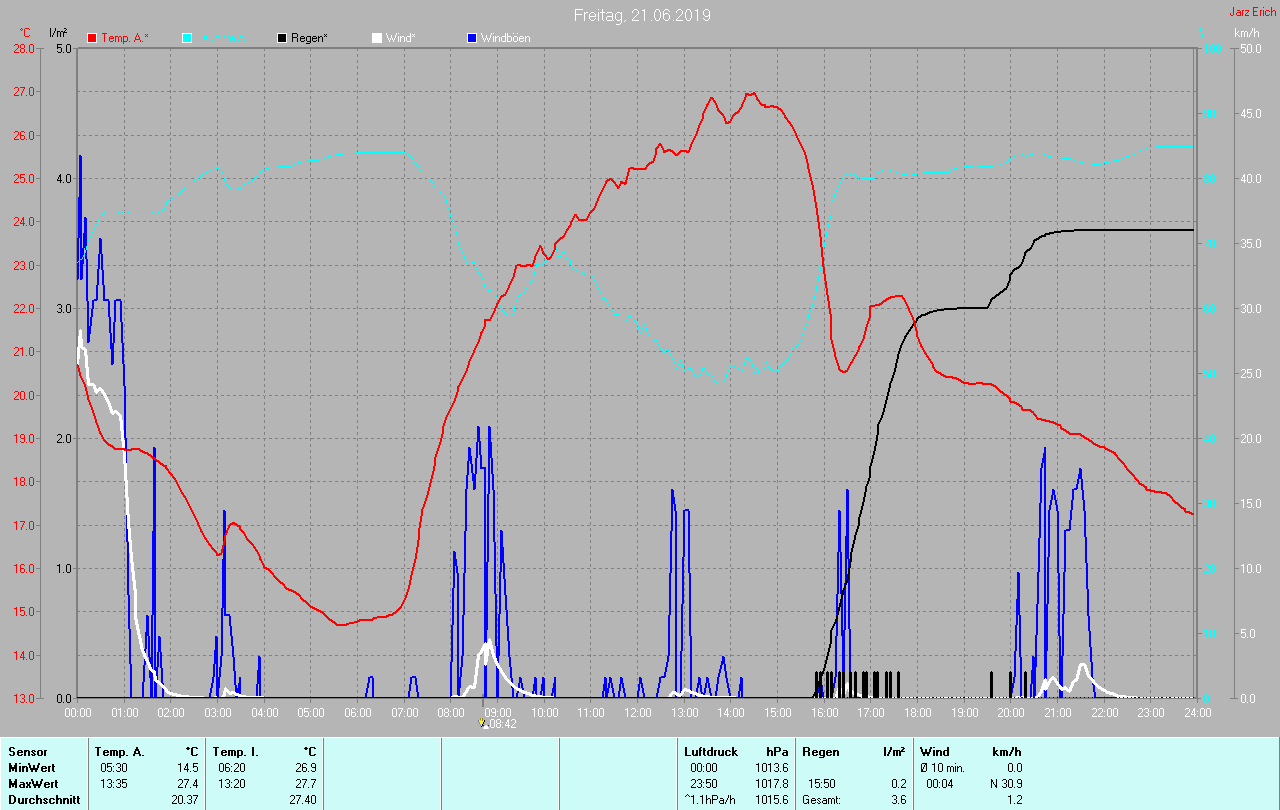Click the white Wind legend square

pyautogui.click(x=377, y=38)
